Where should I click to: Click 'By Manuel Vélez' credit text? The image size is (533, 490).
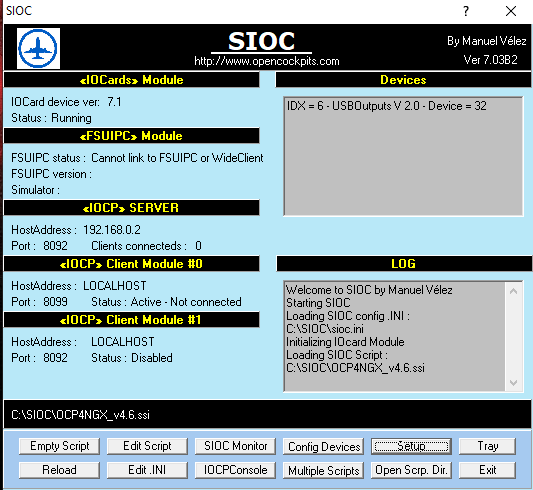coord(486,41)
